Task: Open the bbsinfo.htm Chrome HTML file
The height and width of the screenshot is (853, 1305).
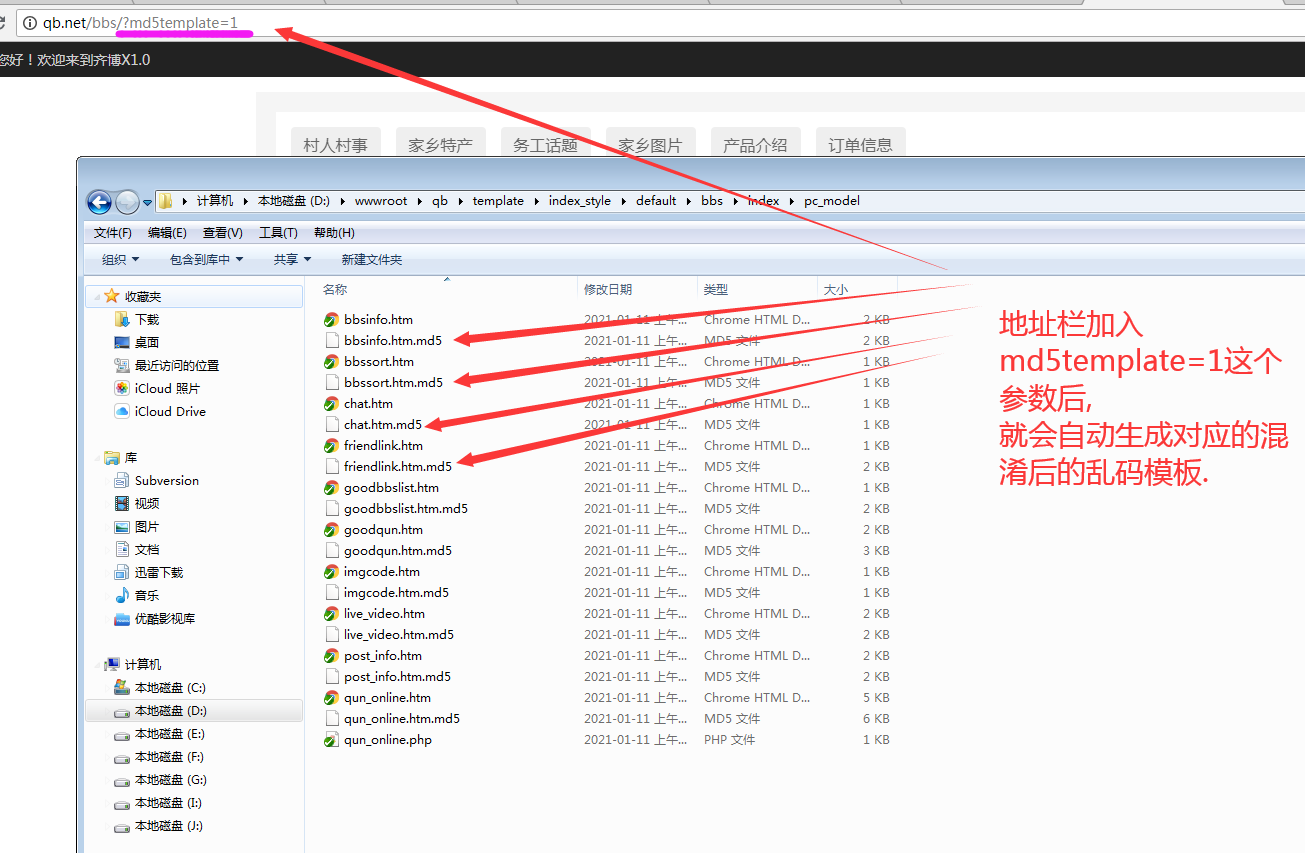Action: tap(378, 320)
